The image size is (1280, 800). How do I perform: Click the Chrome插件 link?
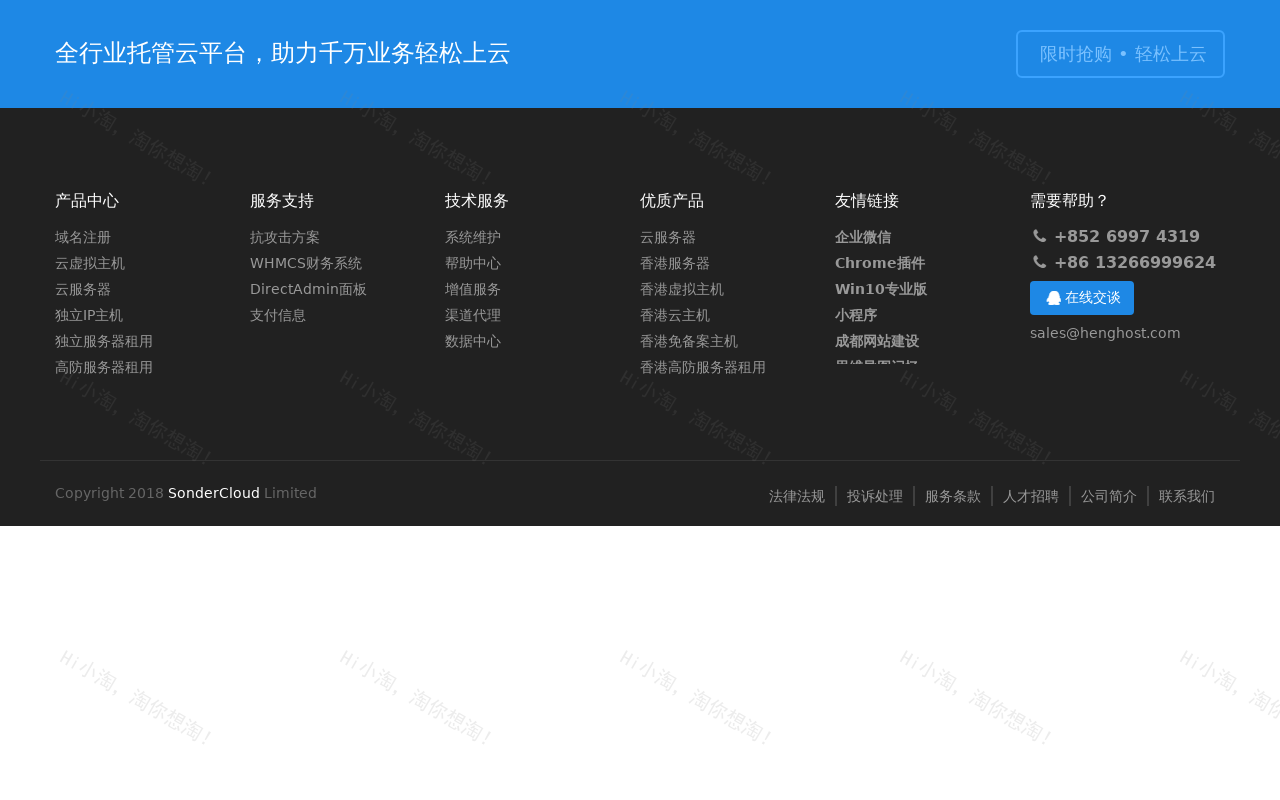click(879, 262)
